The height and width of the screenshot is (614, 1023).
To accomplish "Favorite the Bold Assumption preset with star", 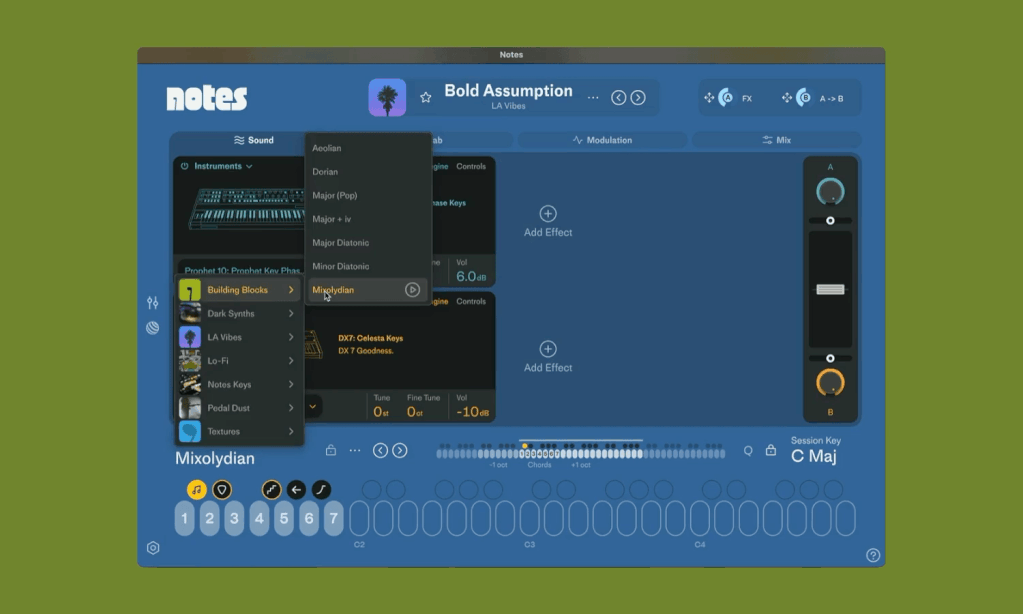I will (x=425, y=98).
